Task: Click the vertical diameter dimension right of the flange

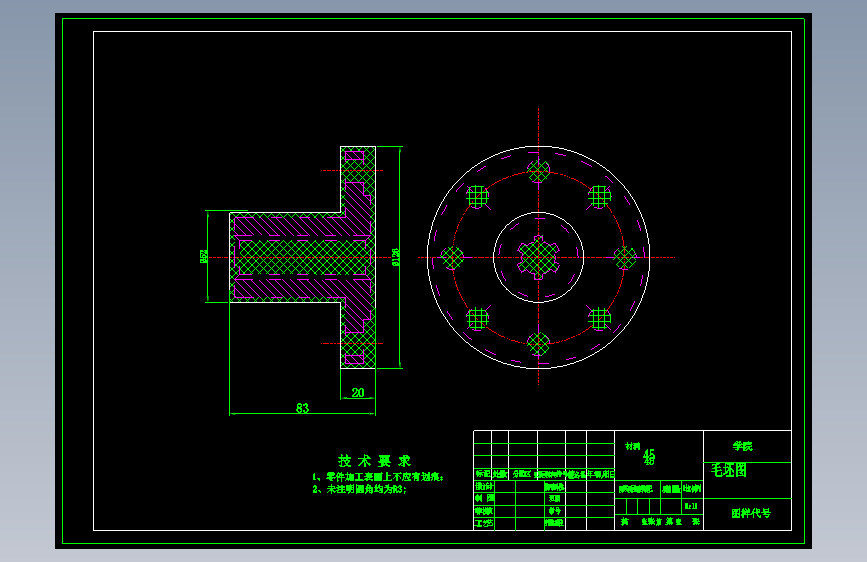Action: [x=395, y=257]
